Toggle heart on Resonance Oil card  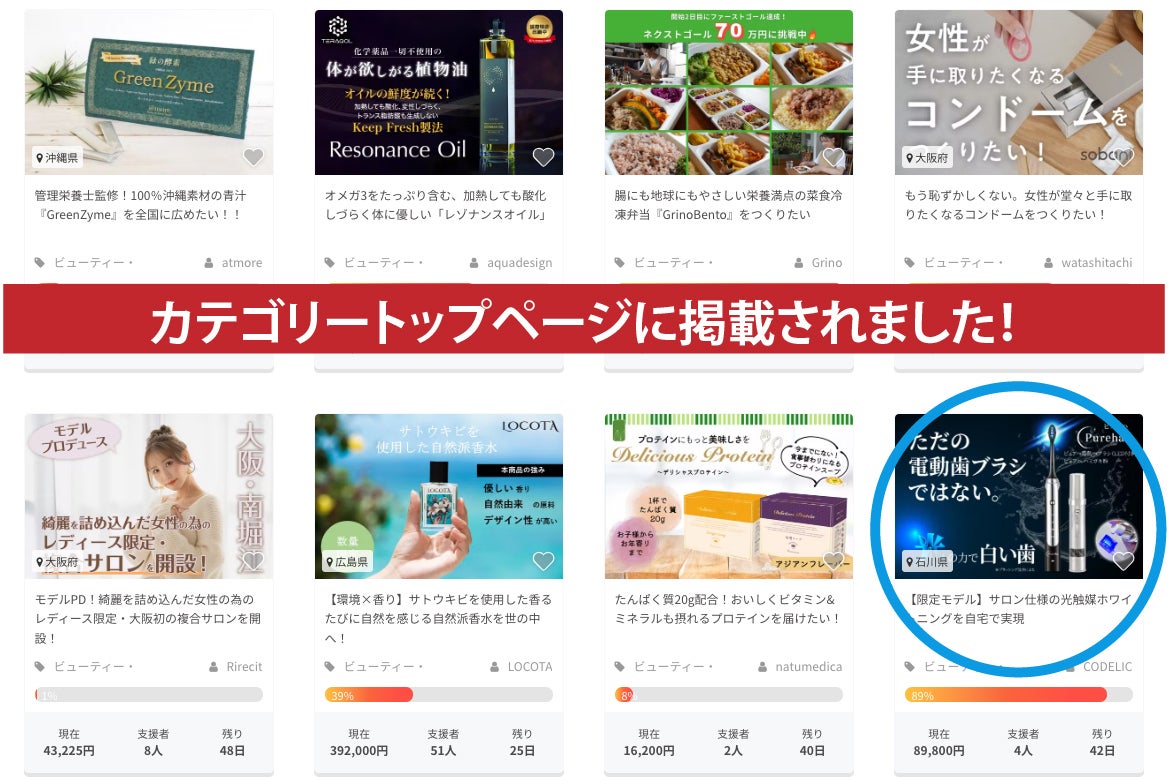[x=543, y=157]
